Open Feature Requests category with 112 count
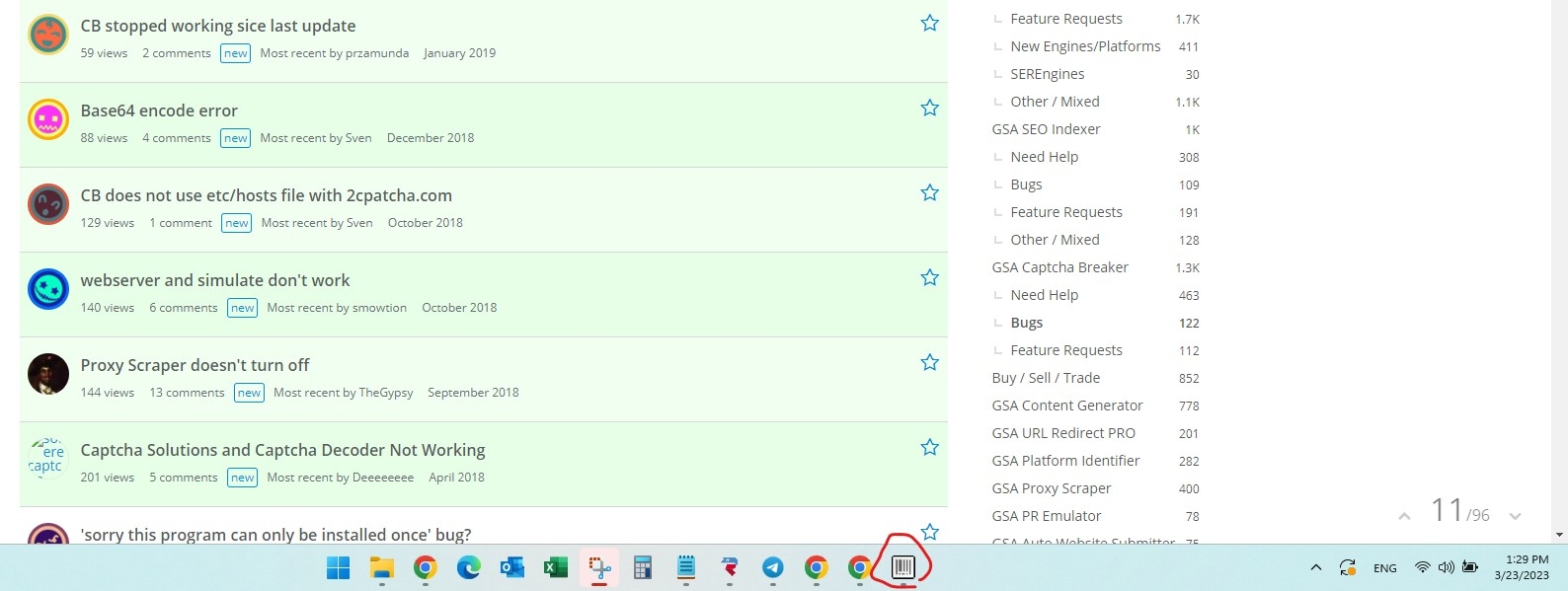Screen dimensions: 1568x591 1066,350
